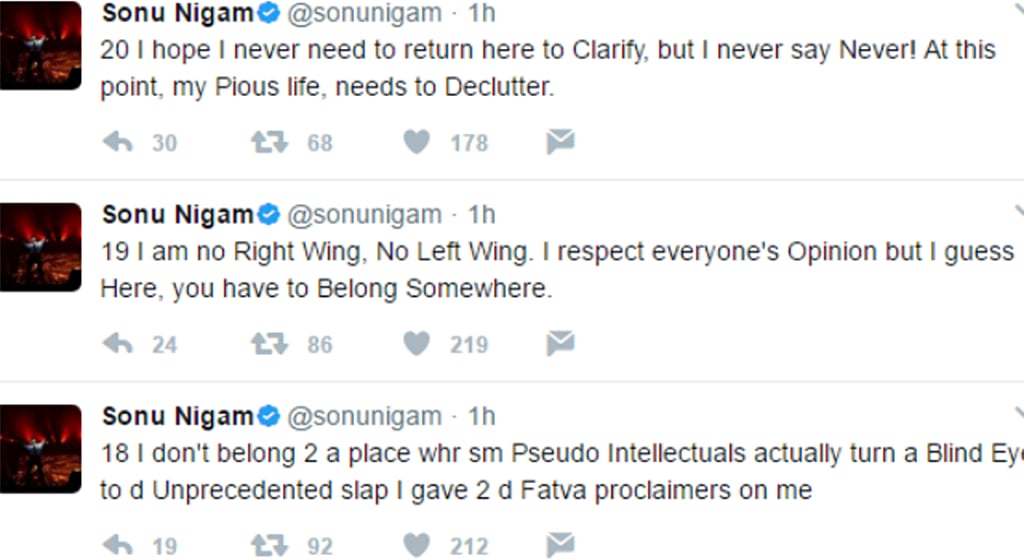
Task: Open the dropdown chevron on tweet 18
Action: [x=1018, y=412]
